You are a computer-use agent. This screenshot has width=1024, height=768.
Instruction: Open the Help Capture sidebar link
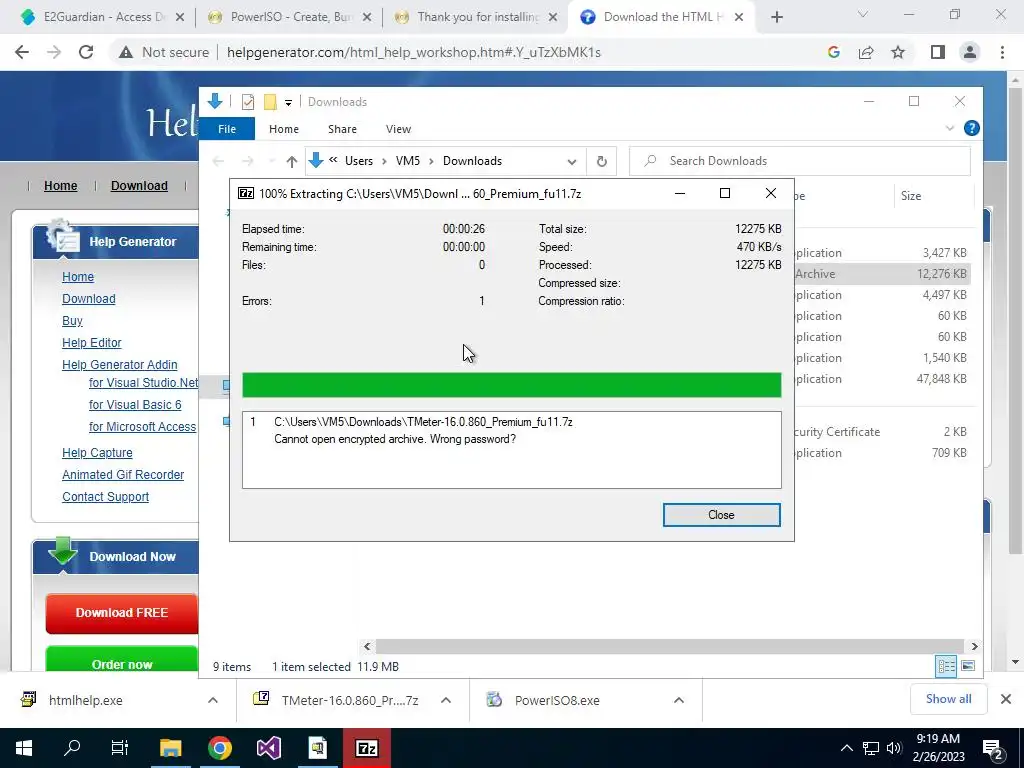[x=97, y=453]
